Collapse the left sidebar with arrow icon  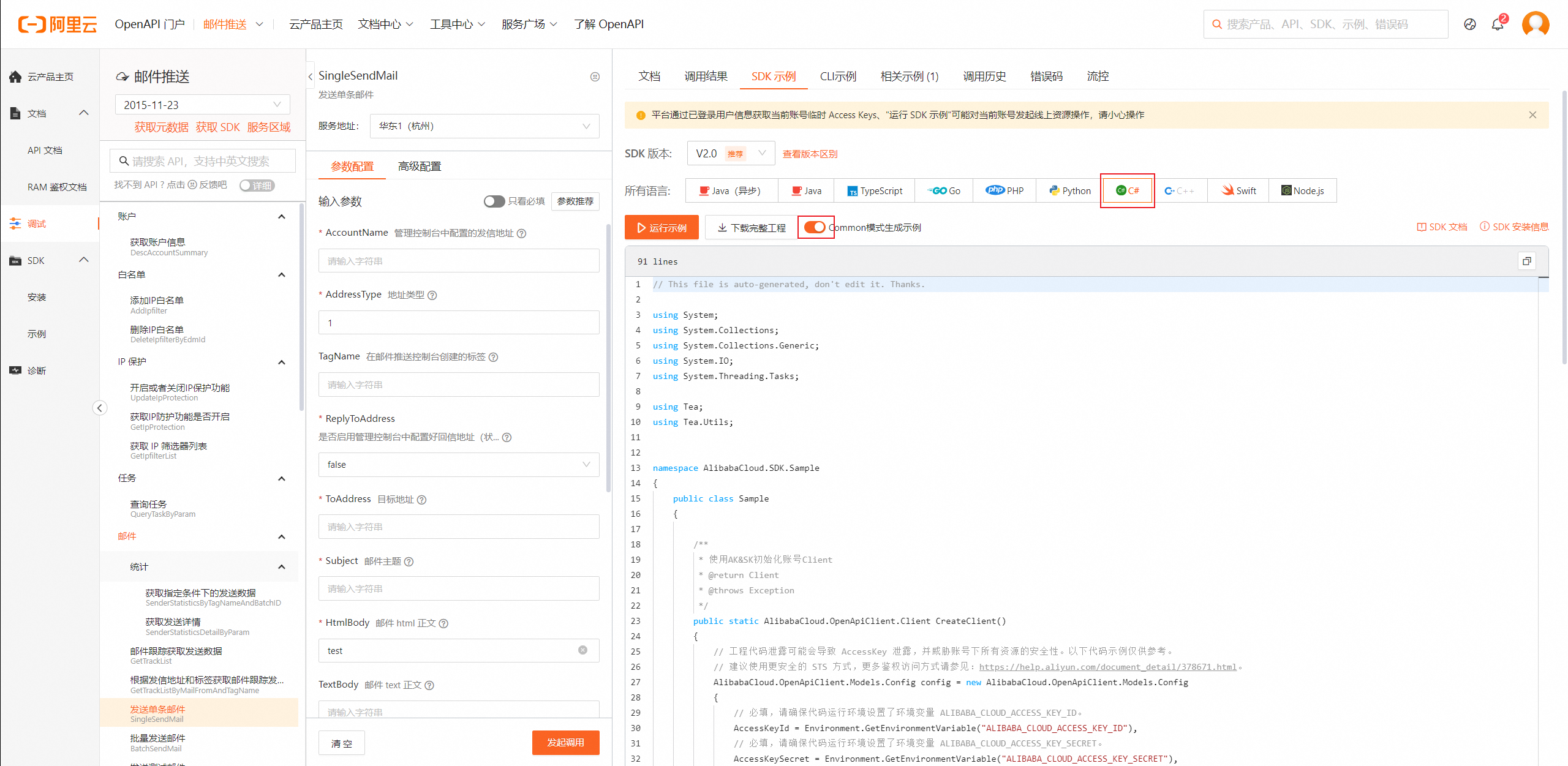100,408
